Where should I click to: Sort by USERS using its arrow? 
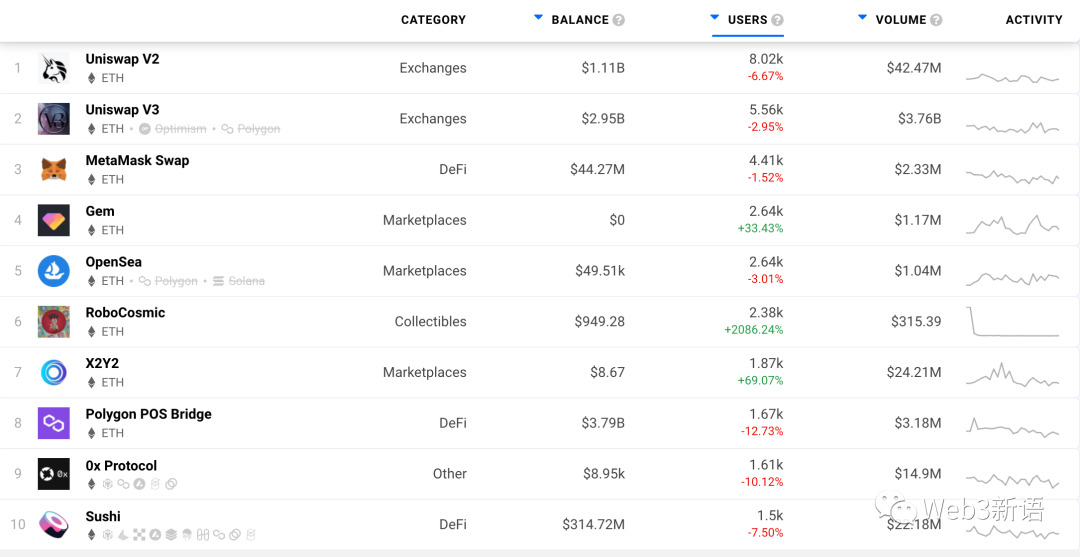[x=715, y=17]
